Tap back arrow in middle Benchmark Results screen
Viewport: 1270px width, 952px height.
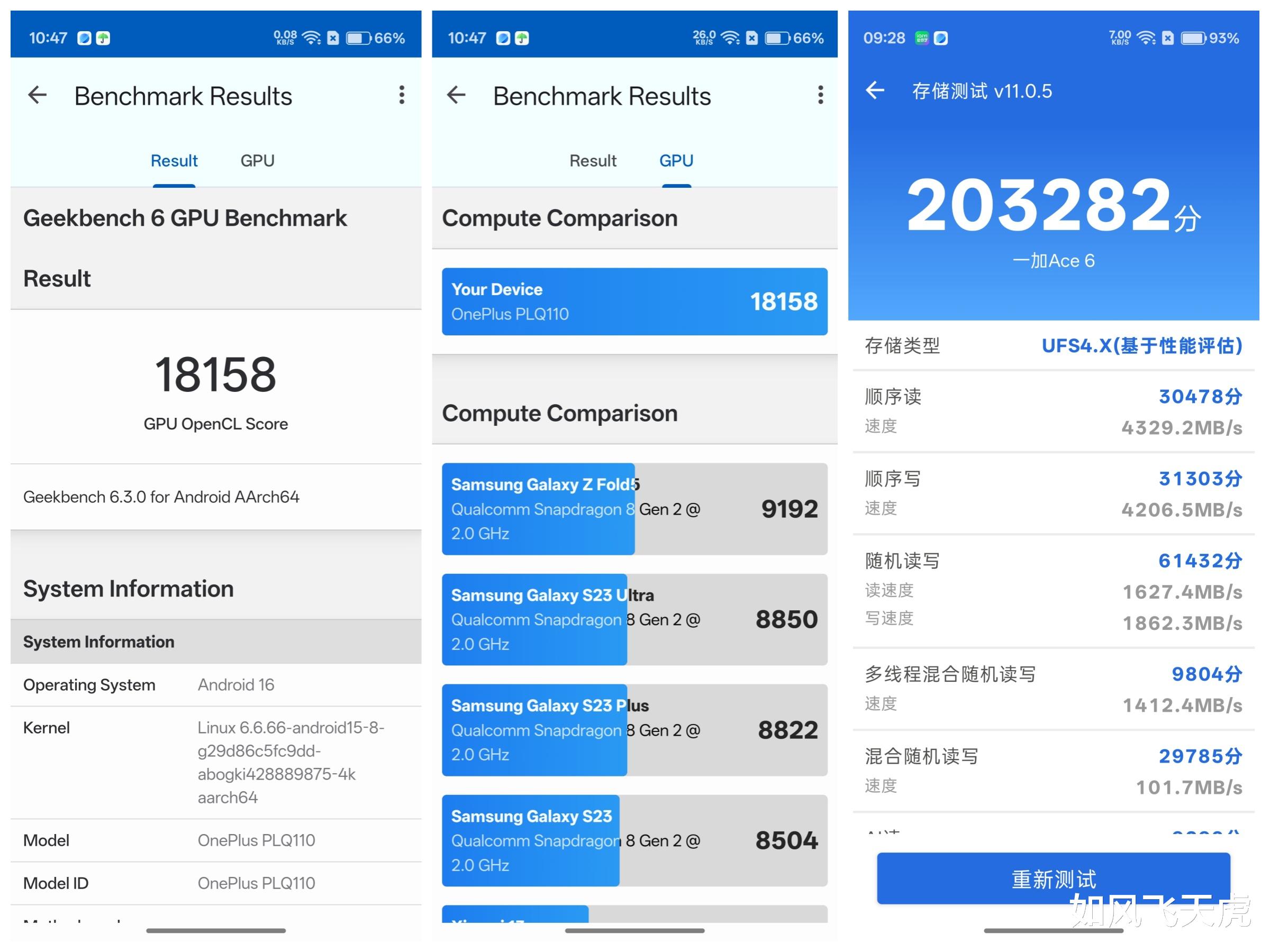point(457,95)
